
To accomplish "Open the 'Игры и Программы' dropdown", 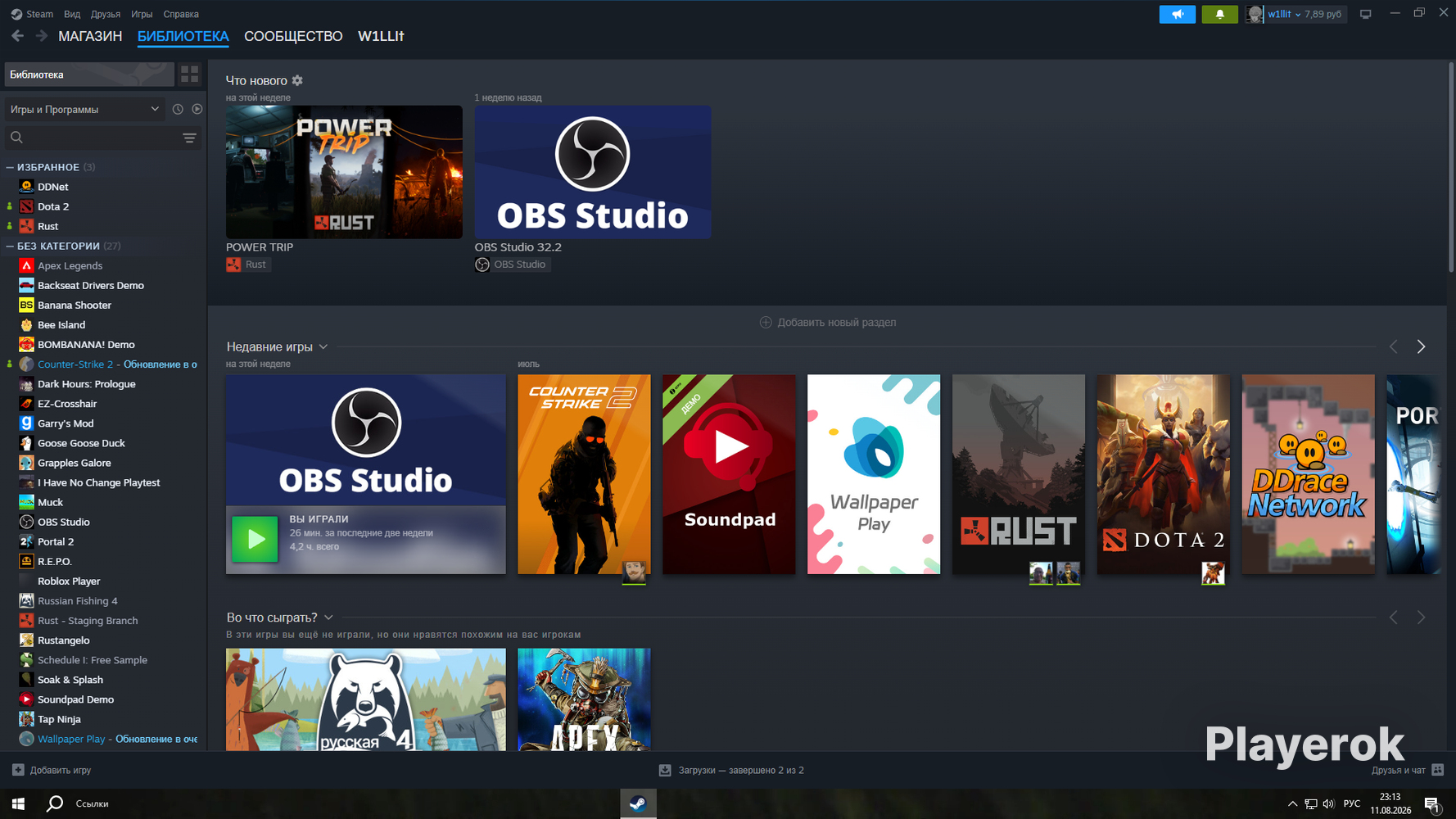I will 84,109.
